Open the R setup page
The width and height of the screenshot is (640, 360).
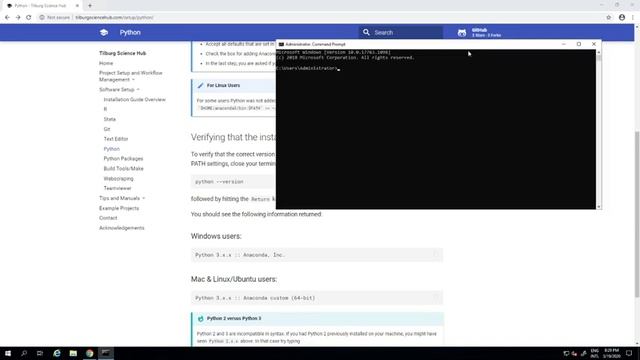[105, 109]
